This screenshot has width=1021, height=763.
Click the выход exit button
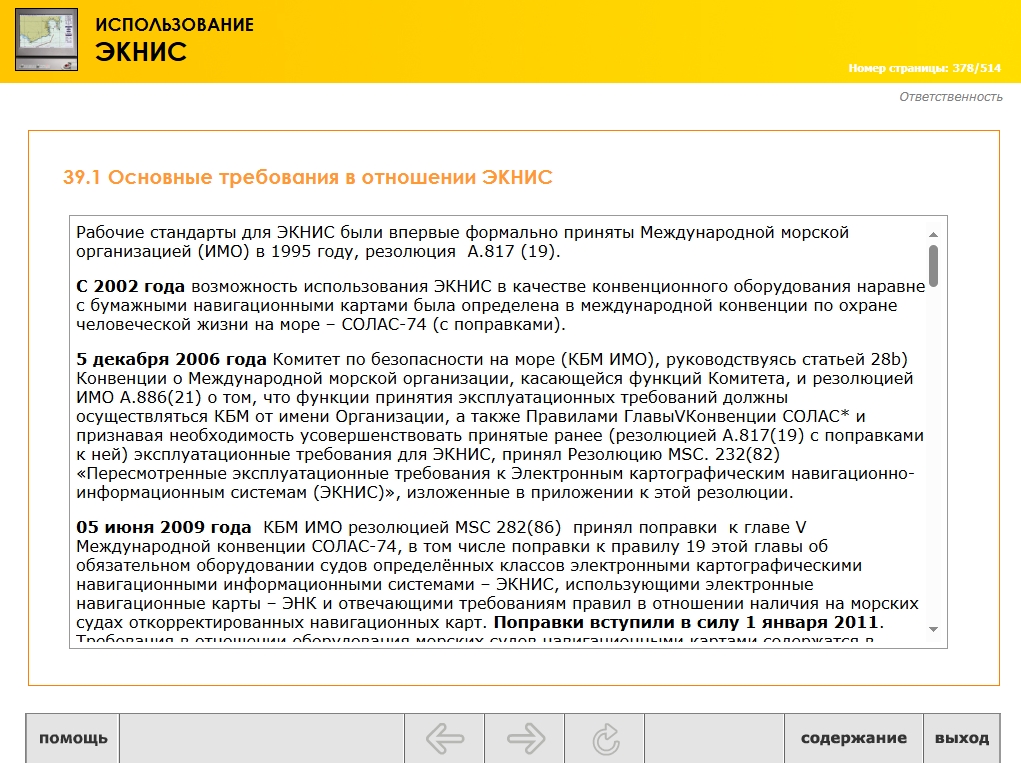(x=962, y=738)
